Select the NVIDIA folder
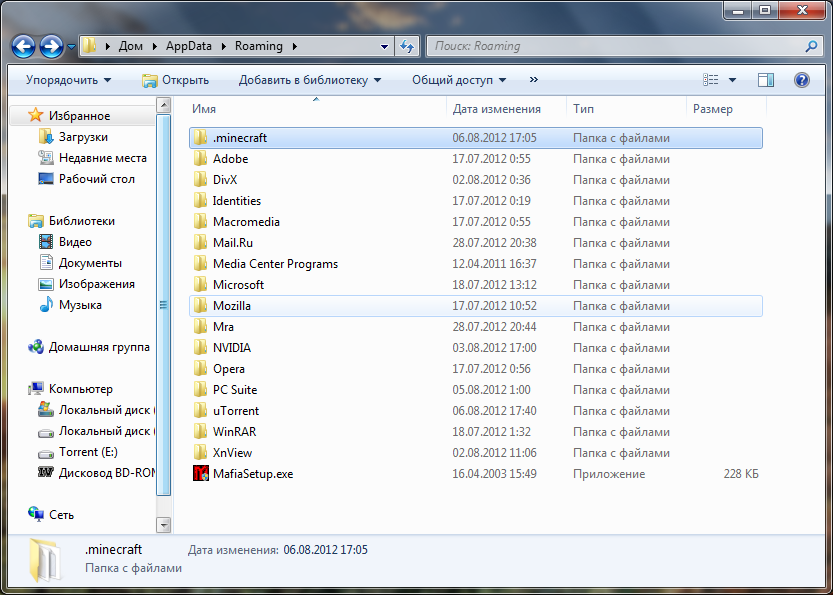The width and height of the screenshot is (833, 595). click(475, 347)
